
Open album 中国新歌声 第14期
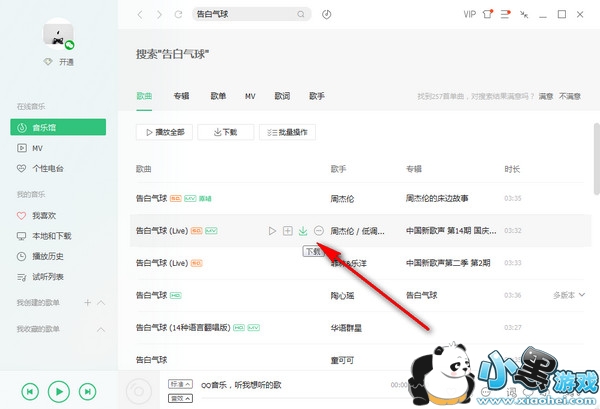coord(451,231)
